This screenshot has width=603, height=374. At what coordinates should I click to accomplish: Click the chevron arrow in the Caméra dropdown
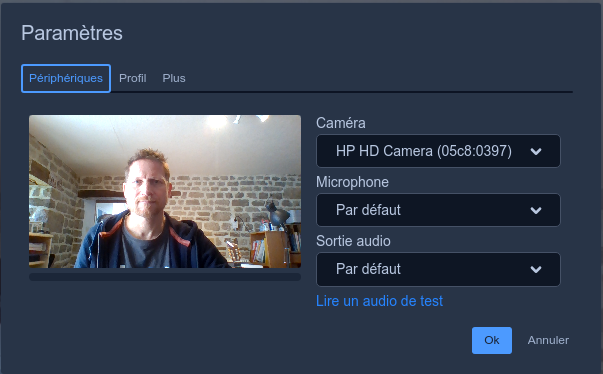pyautogui.click(x=536, y=151)
